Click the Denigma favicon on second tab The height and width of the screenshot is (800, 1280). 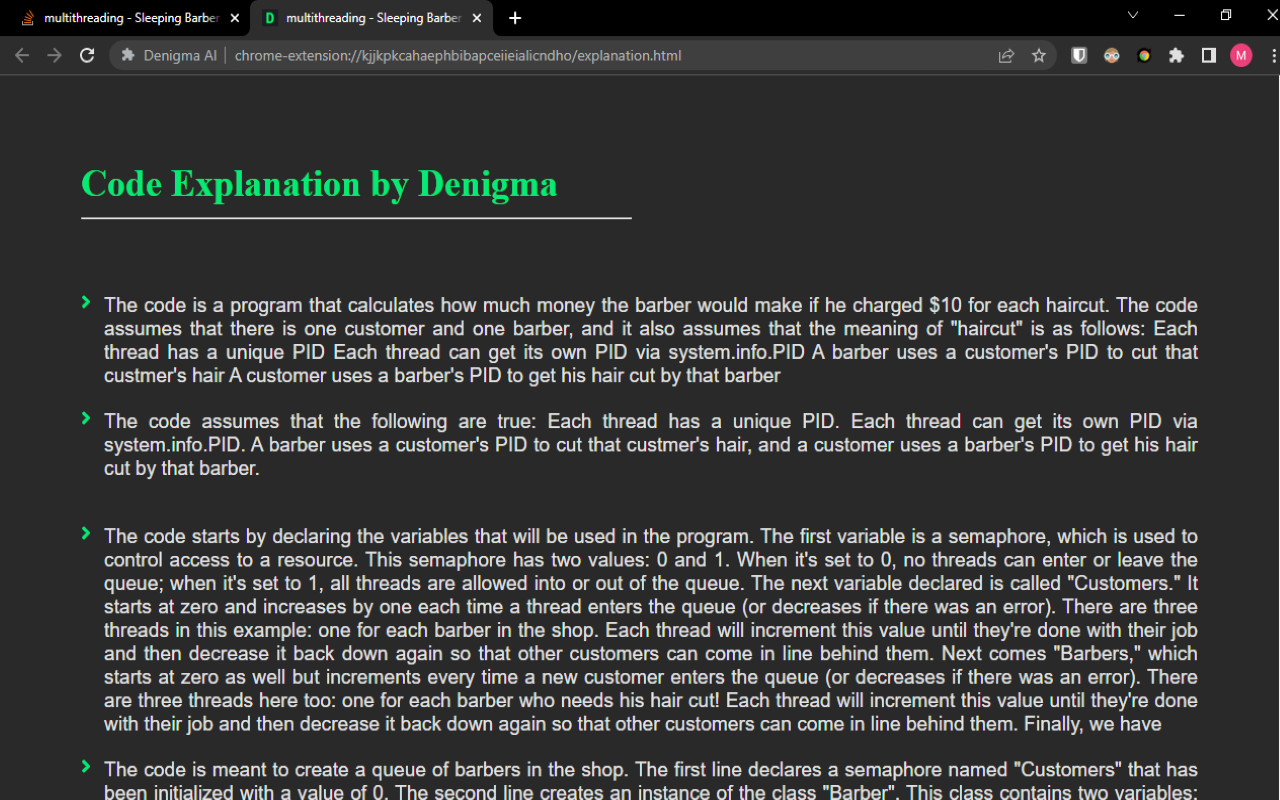tap(270, 18)
